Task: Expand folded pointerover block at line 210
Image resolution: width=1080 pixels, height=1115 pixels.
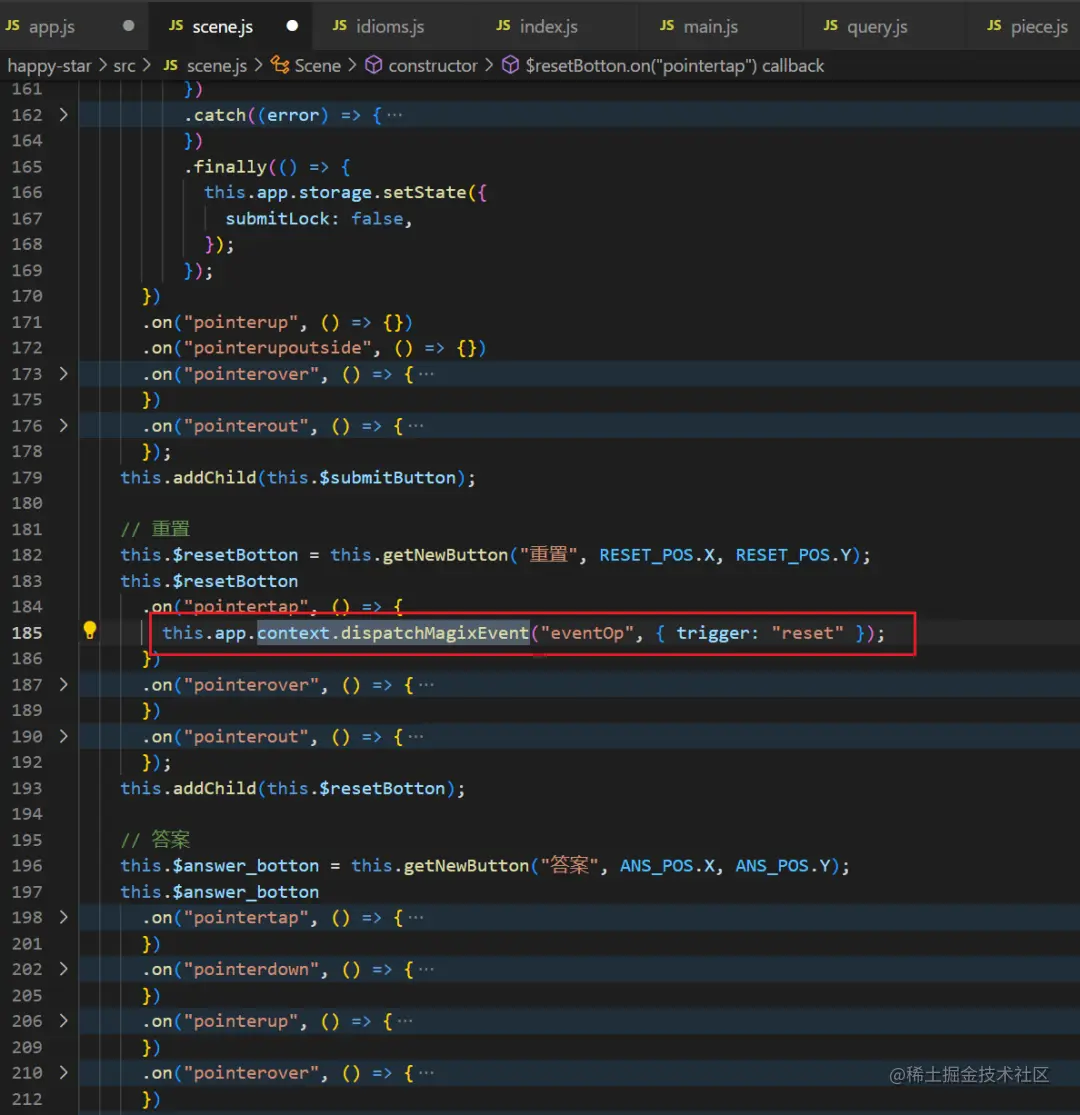Action: (x=64, y=1072)
